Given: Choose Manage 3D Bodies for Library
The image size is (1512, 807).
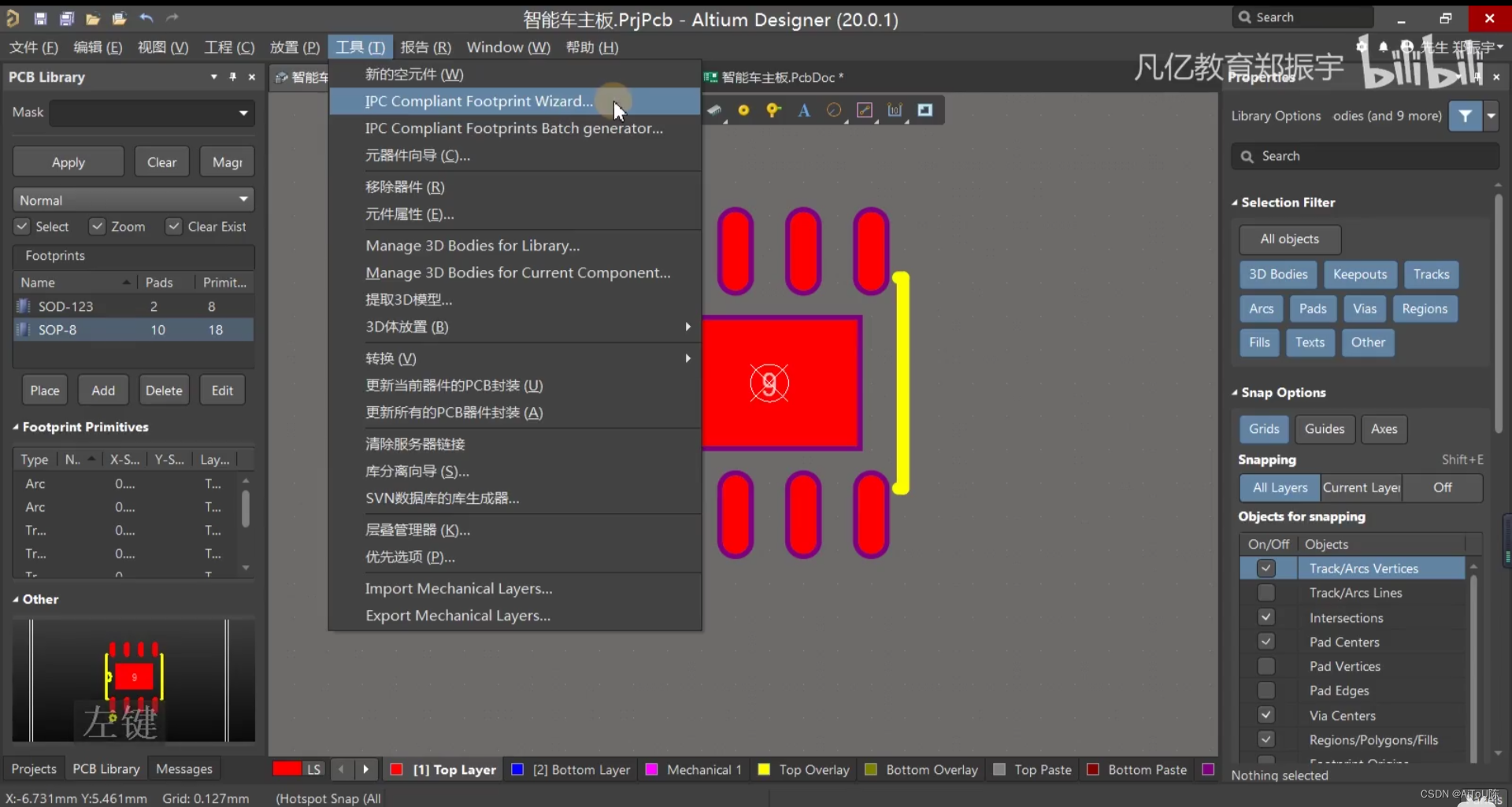Looking at the screenshot, I should click(514, 245).
